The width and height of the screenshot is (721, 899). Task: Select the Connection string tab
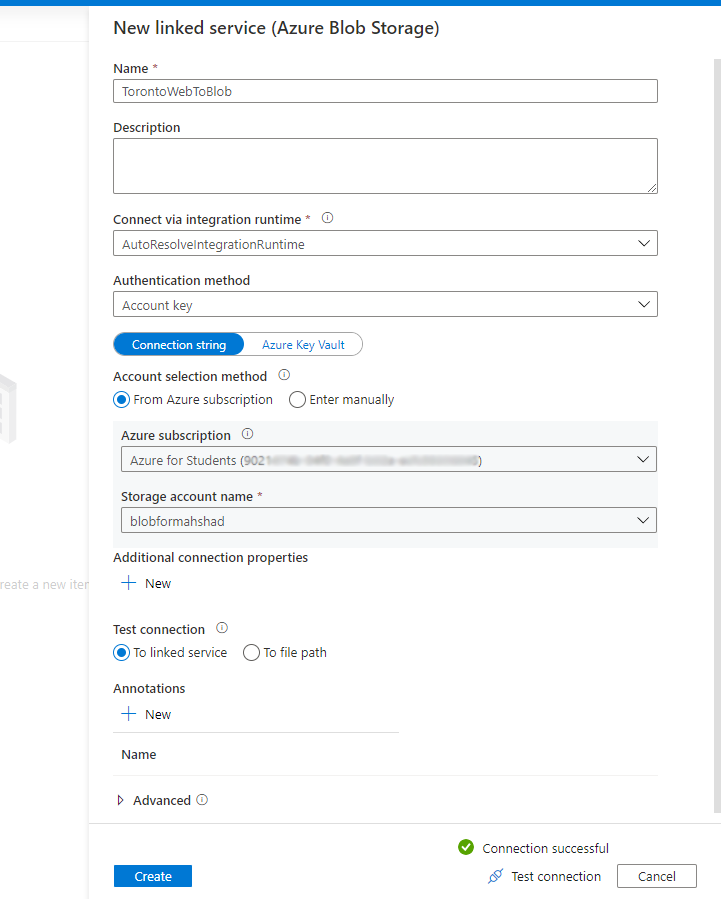coord(179,345)
